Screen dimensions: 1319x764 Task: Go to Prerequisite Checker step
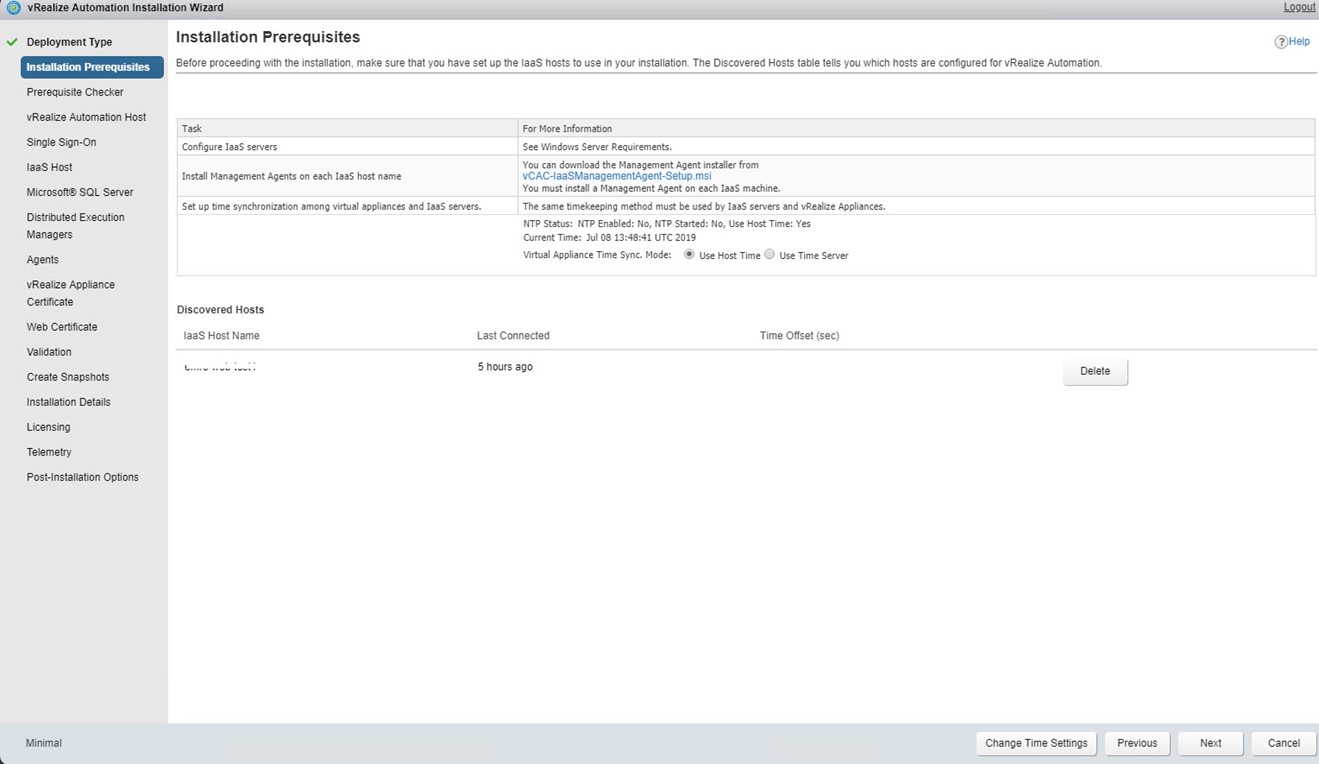tap(75, 92)
